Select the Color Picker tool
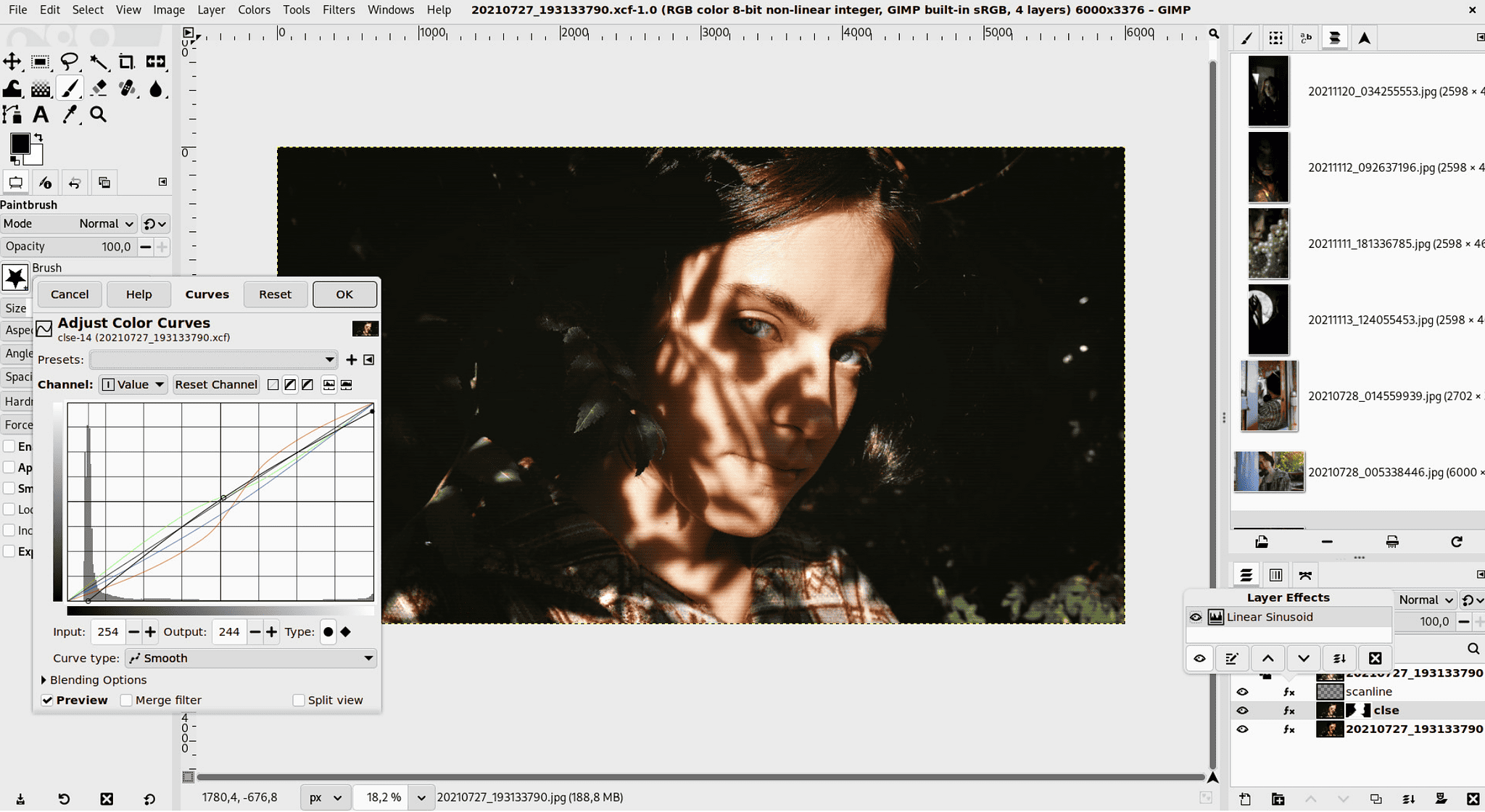Viewport: 1485px width, 812px height. (70, 115)
